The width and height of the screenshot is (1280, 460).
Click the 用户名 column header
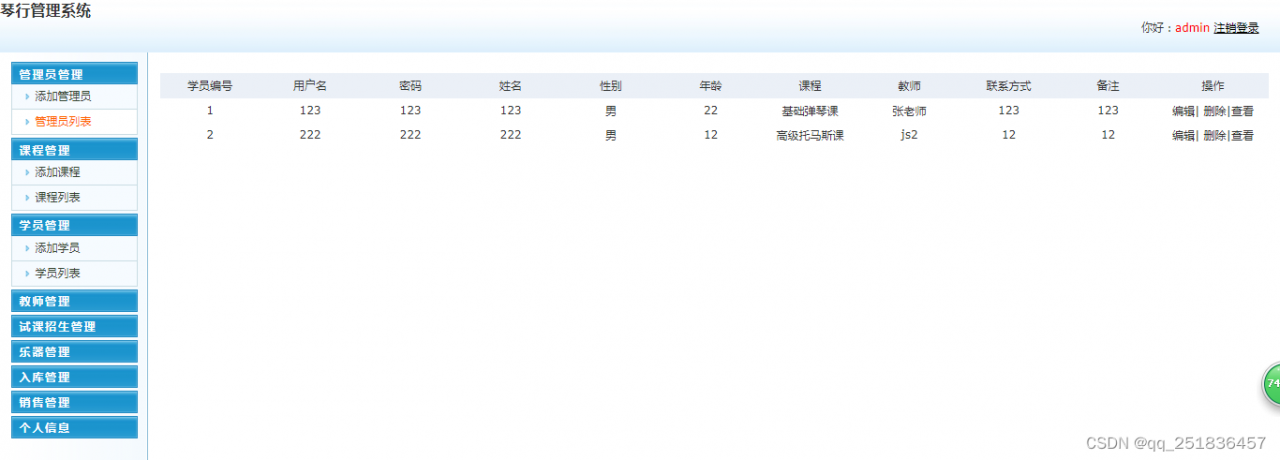310,86
